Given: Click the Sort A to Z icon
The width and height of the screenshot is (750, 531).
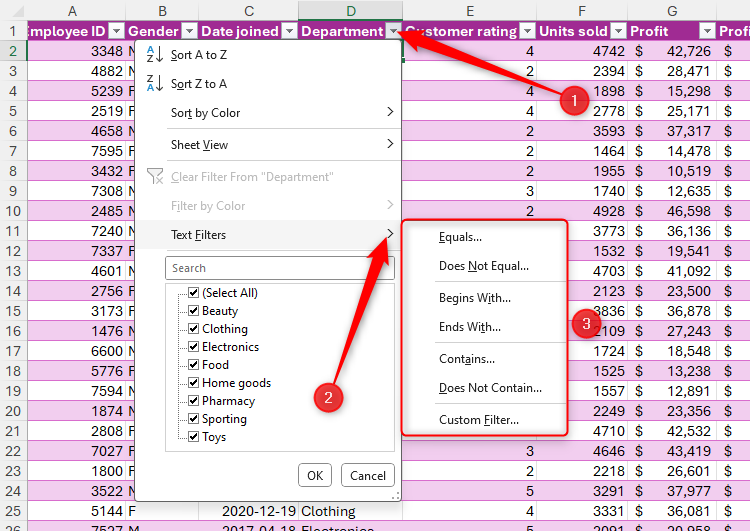Looking at the screenshot, I should [153, 55].
